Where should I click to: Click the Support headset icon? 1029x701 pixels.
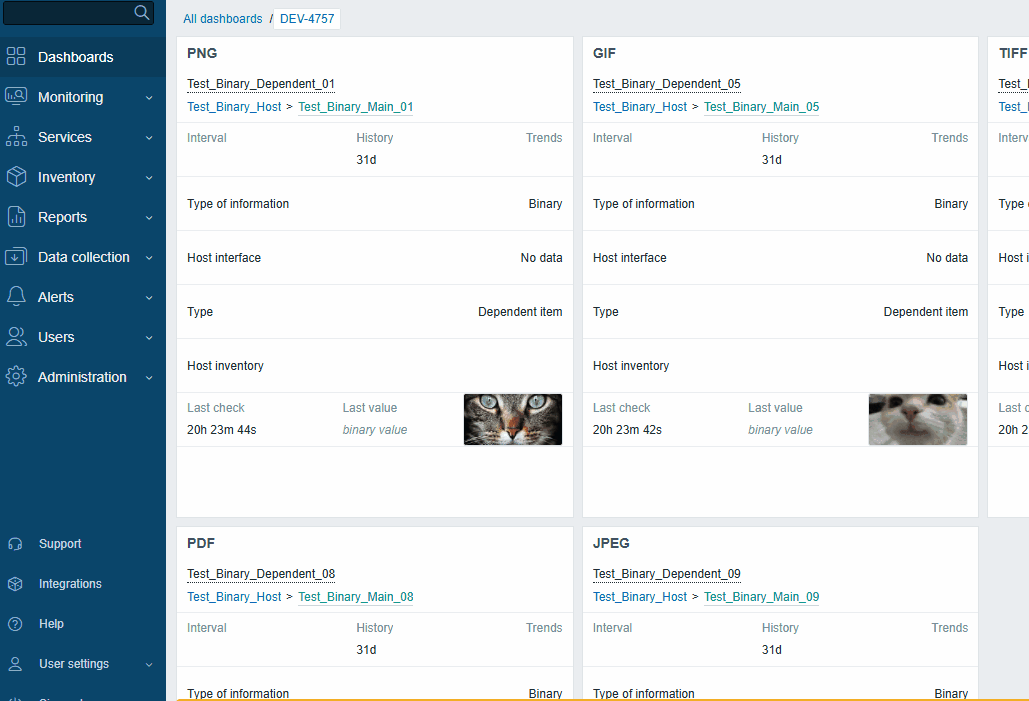tap(16, 544)
